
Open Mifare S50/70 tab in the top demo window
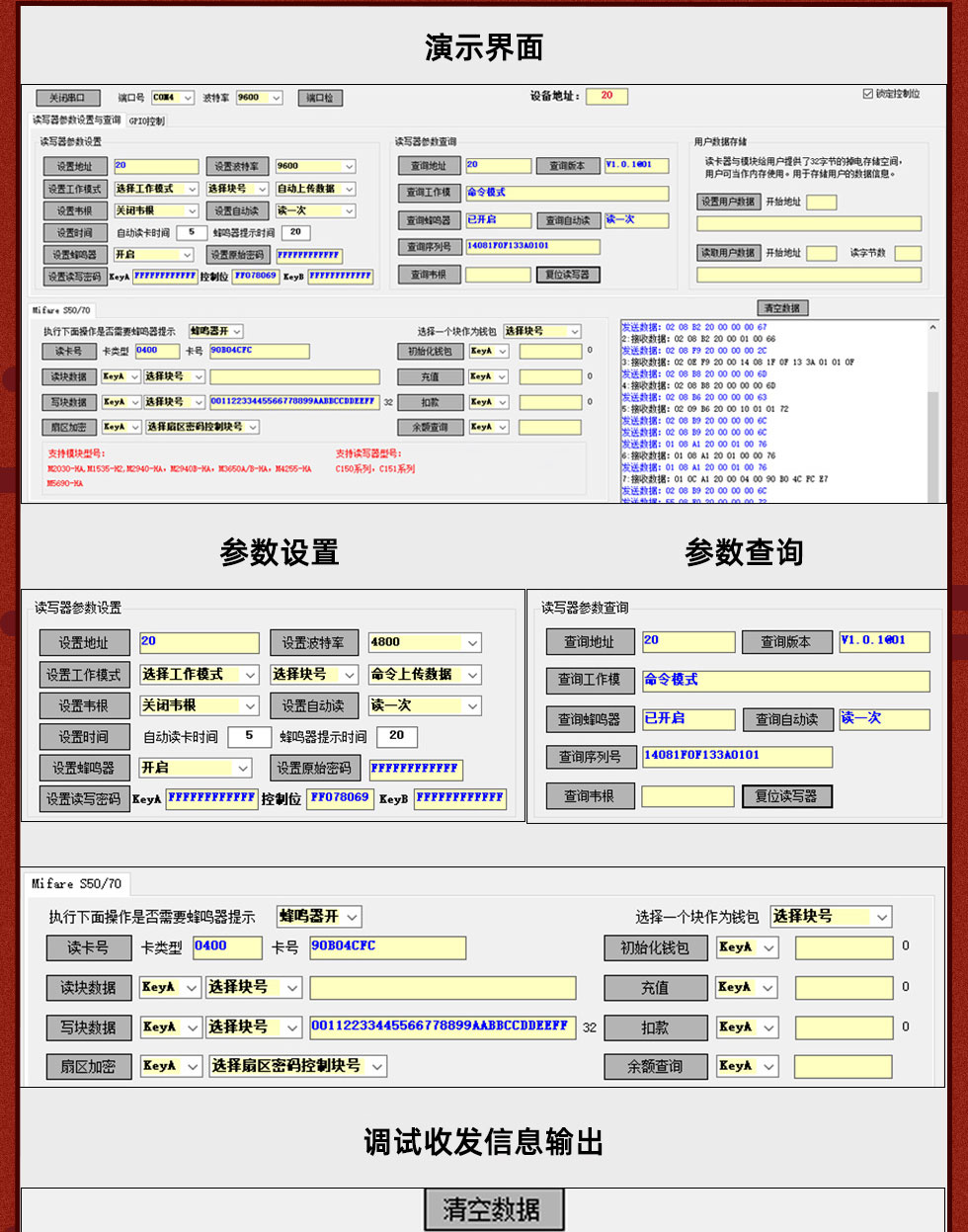[61, 310]
